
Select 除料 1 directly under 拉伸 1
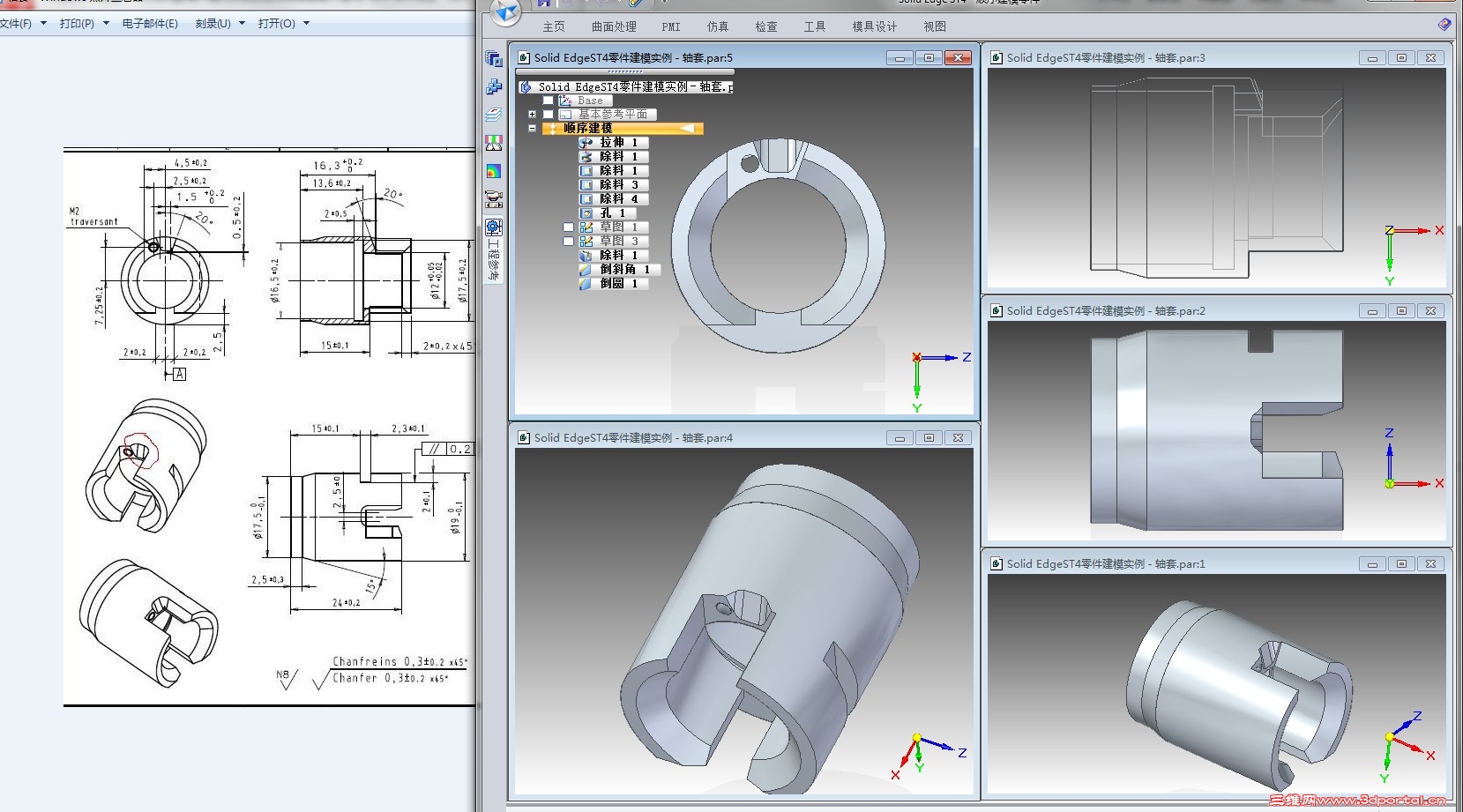coord(614,156)
